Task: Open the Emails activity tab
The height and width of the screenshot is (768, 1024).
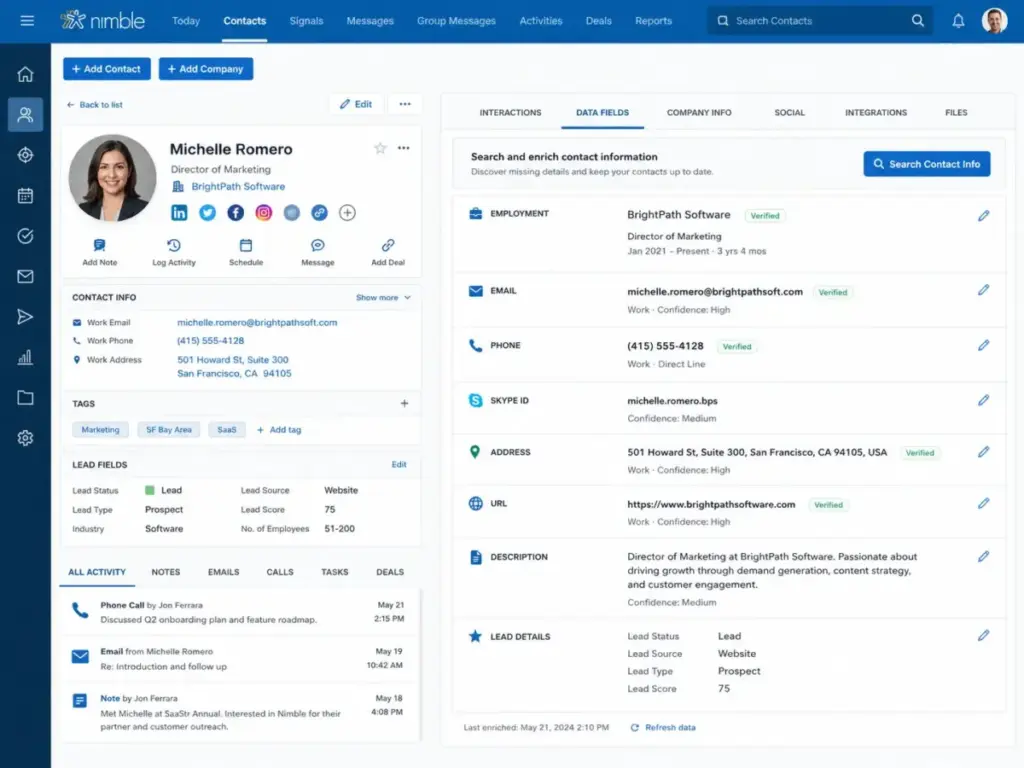Action: point(223,571)
